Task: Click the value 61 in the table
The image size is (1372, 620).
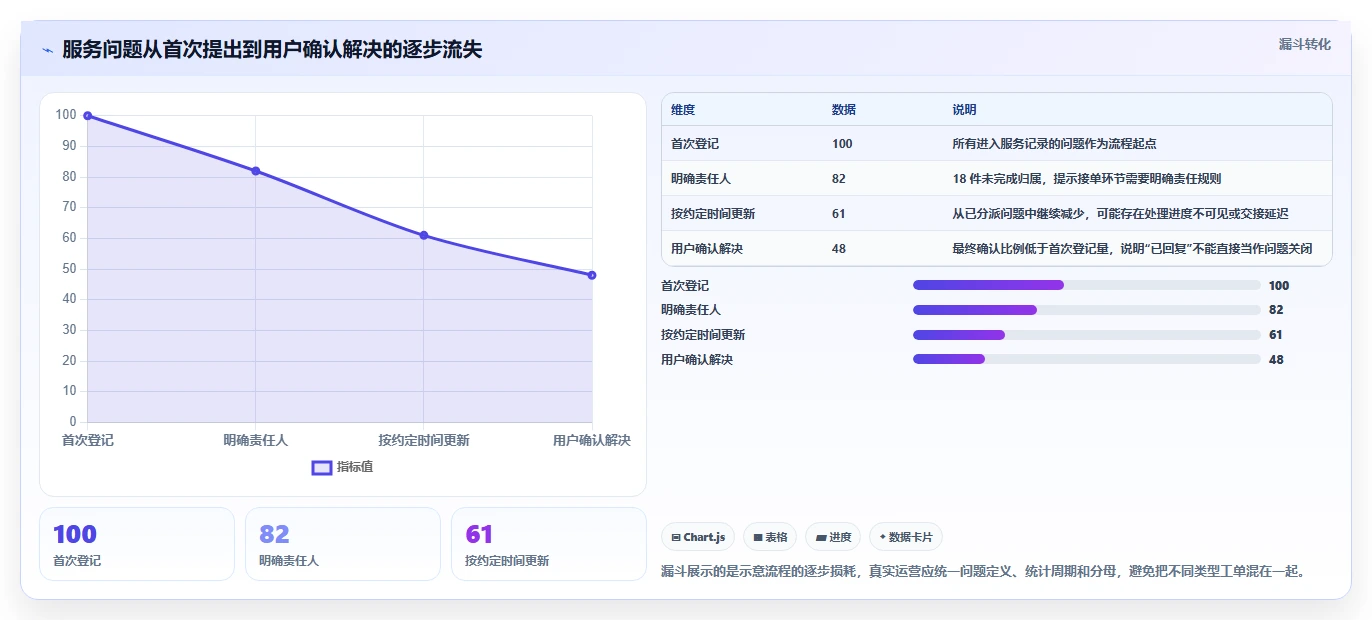Action: coord(839,214)
